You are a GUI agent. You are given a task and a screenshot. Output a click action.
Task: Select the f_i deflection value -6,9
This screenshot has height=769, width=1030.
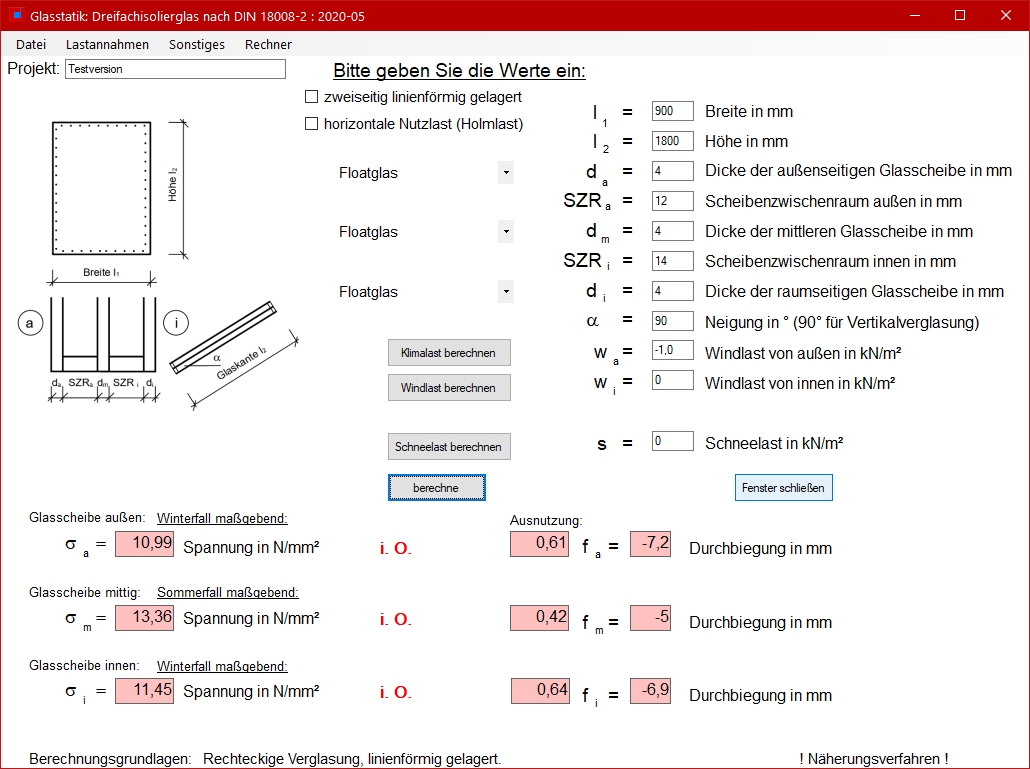click(x=650, y=691)
